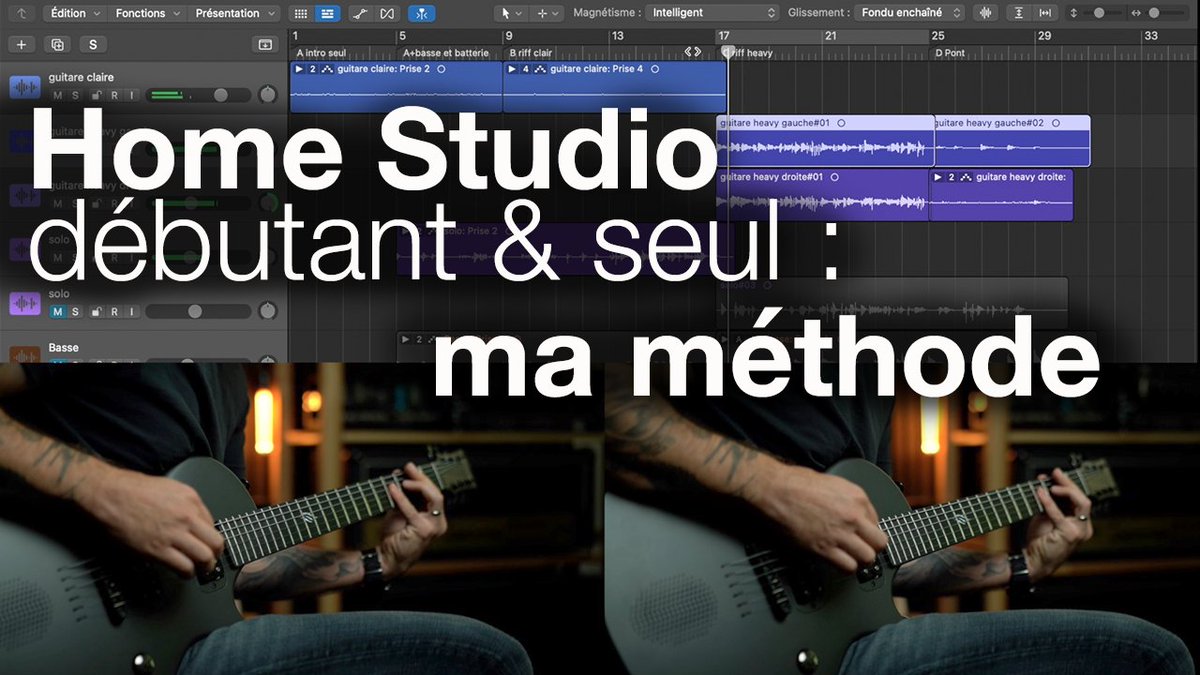1200x675 pixels.
Task: Click the back arrow at toolbar start
Action: 23,13
